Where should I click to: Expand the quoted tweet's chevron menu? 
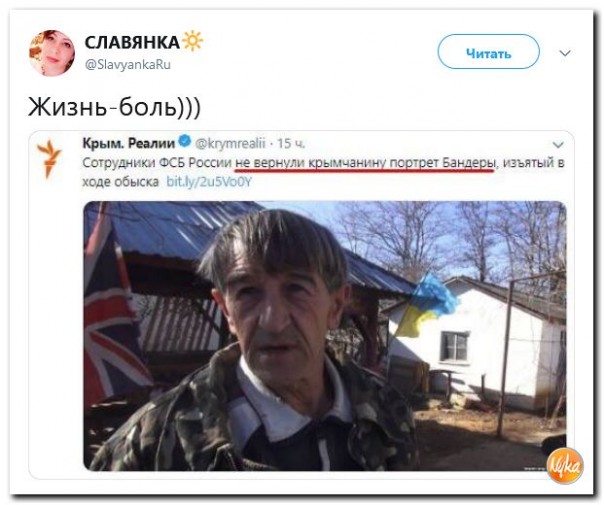click(x=558, y=145)
